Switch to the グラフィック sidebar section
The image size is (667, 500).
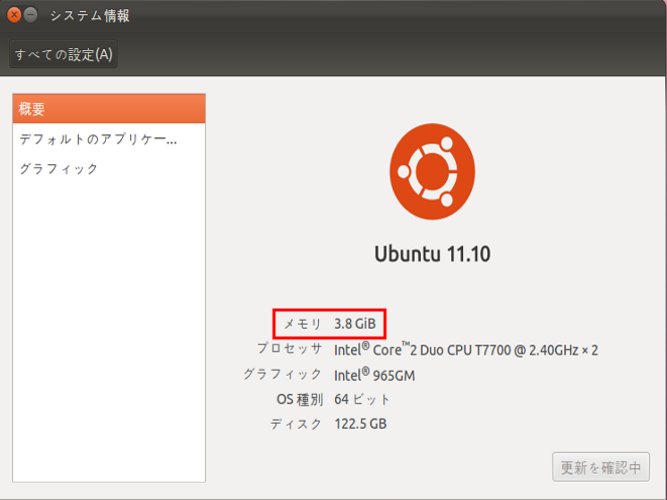pyautogui.click(x=109, y=169)
